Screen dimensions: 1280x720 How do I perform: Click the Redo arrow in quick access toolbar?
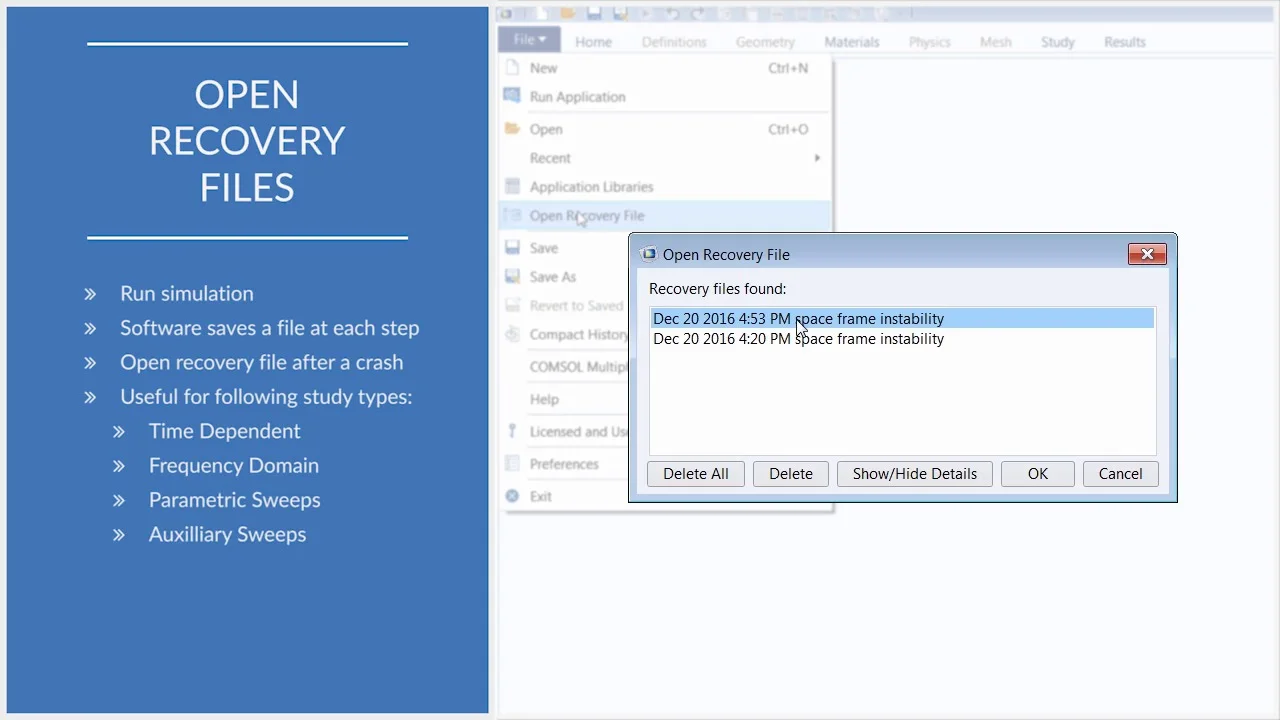click(699, 14)
